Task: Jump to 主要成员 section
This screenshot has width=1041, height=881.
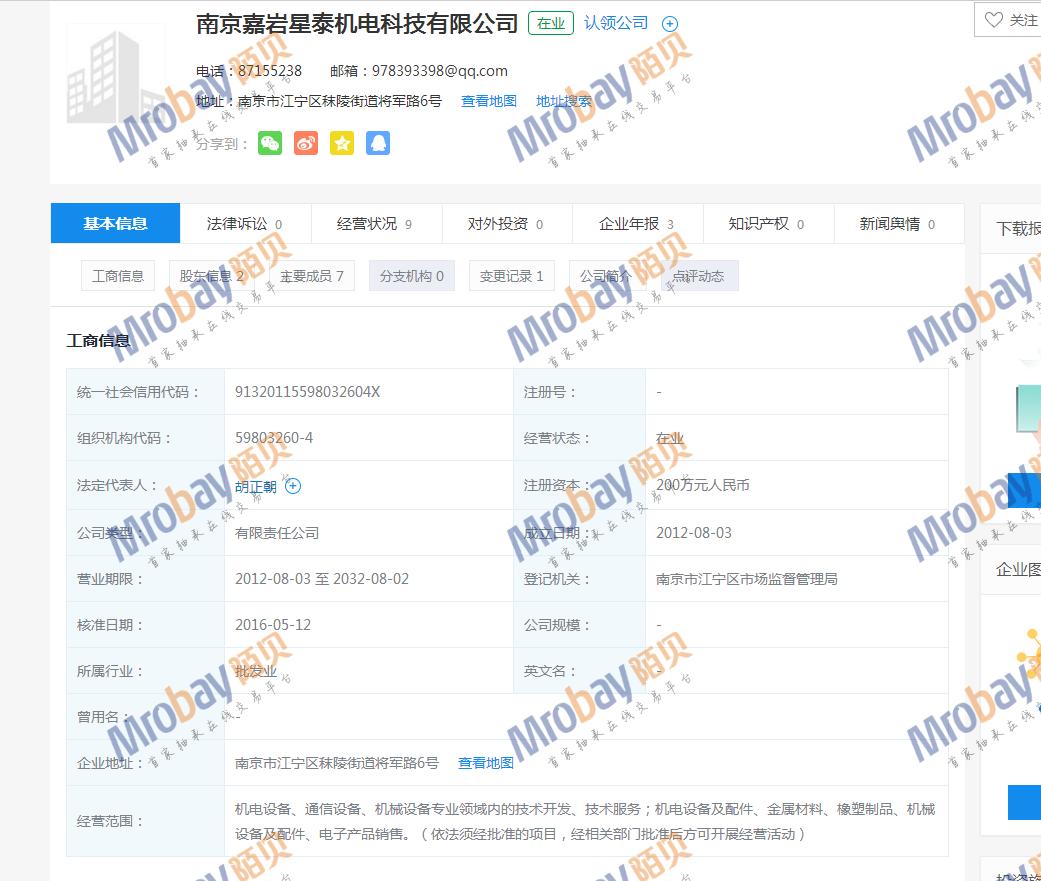Action: click(312, 276)
